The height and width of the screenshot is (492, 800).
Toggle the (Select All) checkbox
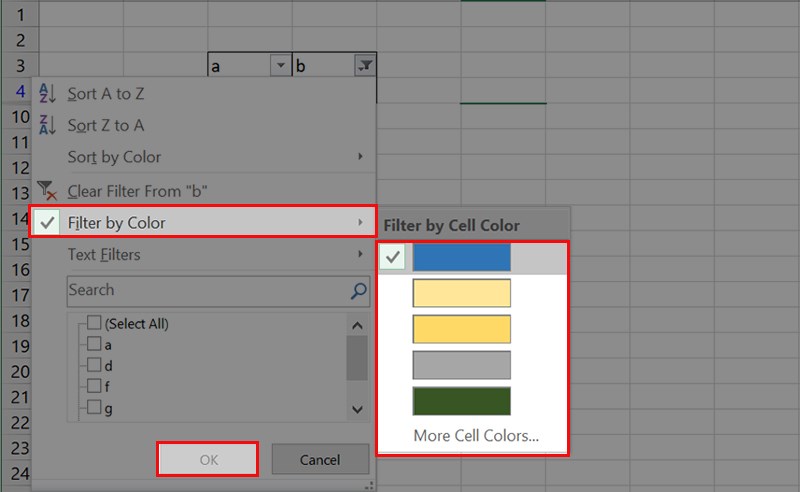click(94, 323)
